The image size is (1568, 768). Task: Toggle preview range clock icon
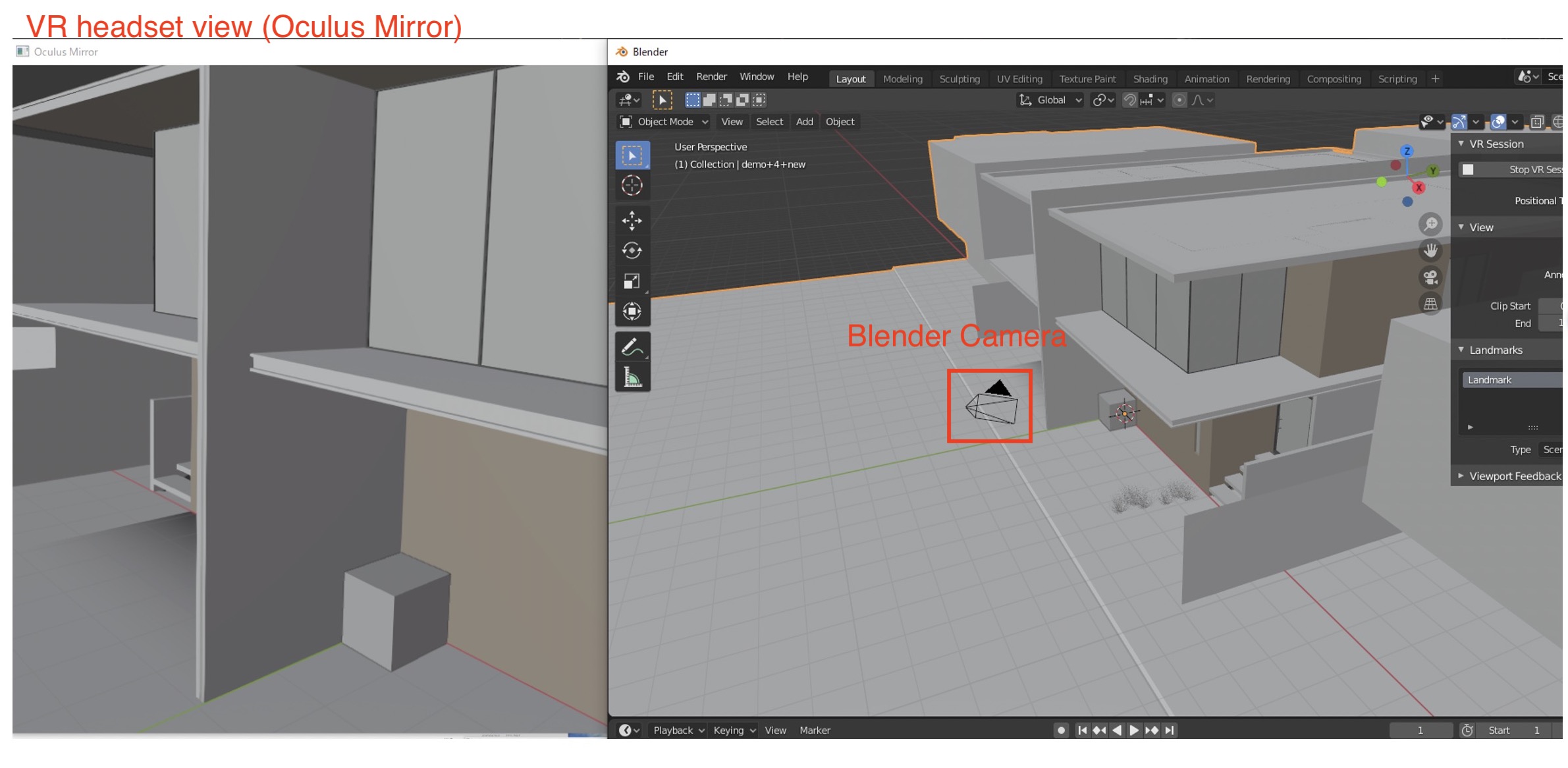pyautogui.click(x=1467, y=730)
